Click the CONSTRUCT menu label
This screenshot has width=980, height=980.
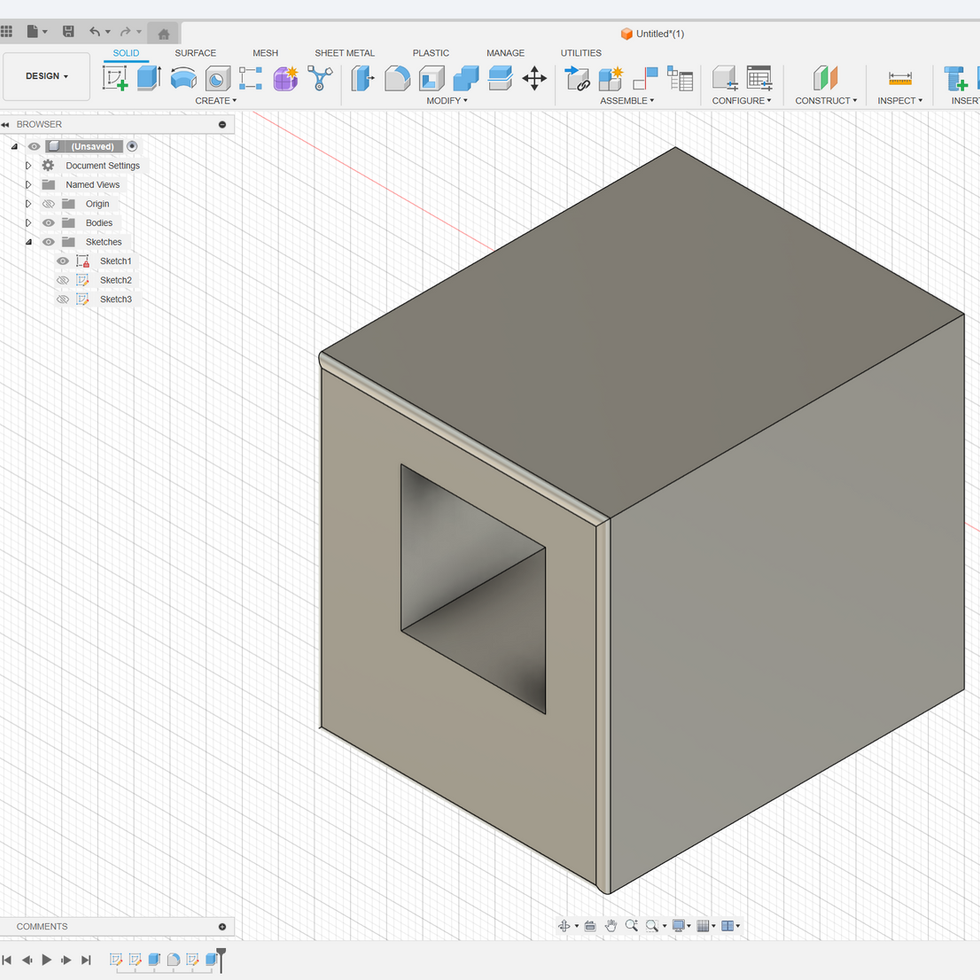(x=825, y=101)
